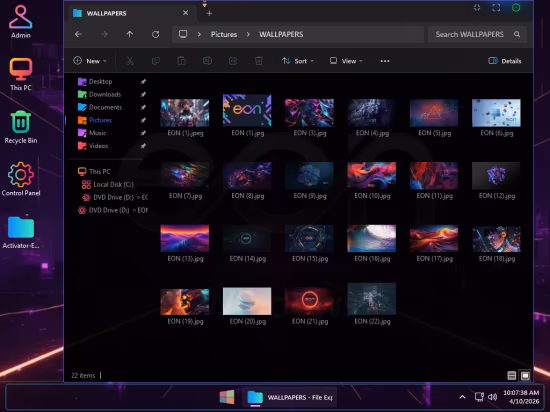Select the EON (10).jpg thumbnail
Image resolution: width=550 pixels, height=412 pixels.
point(371,175)
